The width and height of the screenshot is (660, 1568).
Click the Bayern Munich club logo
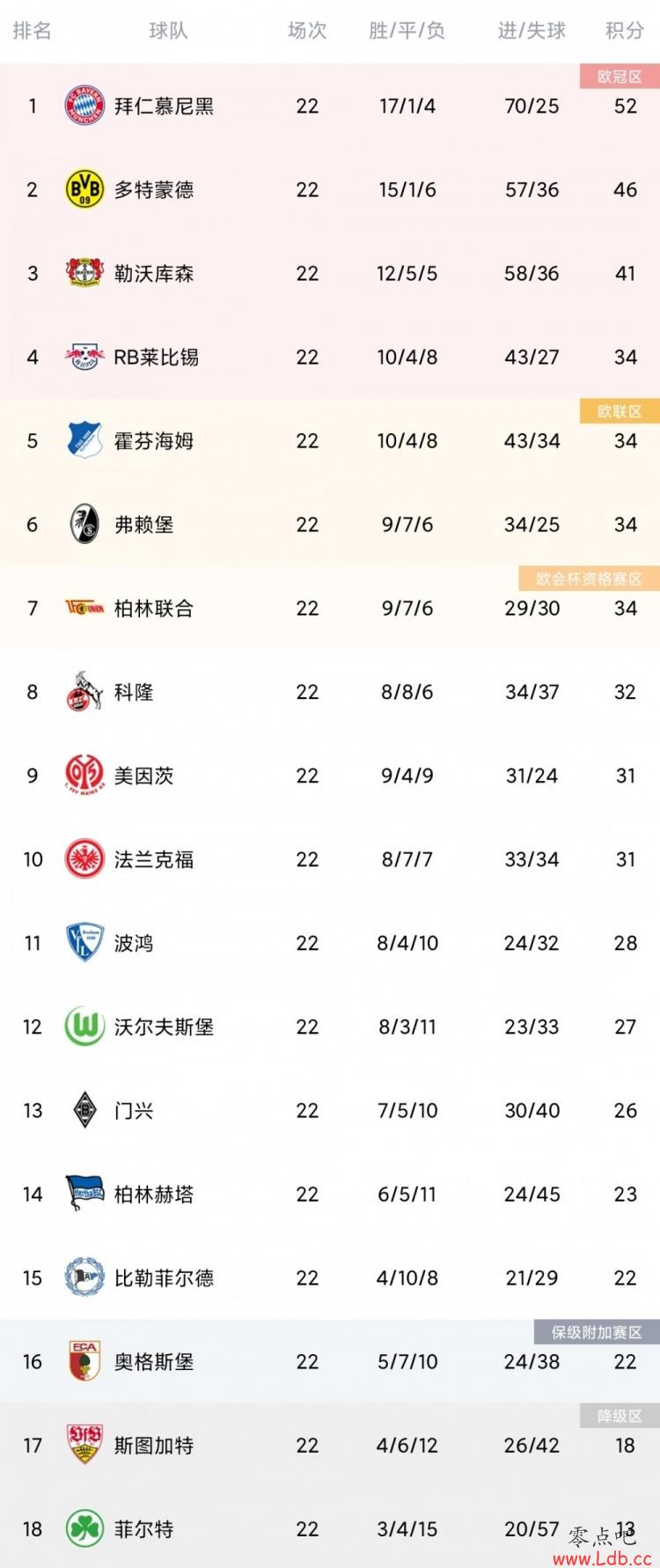[85, 107]
